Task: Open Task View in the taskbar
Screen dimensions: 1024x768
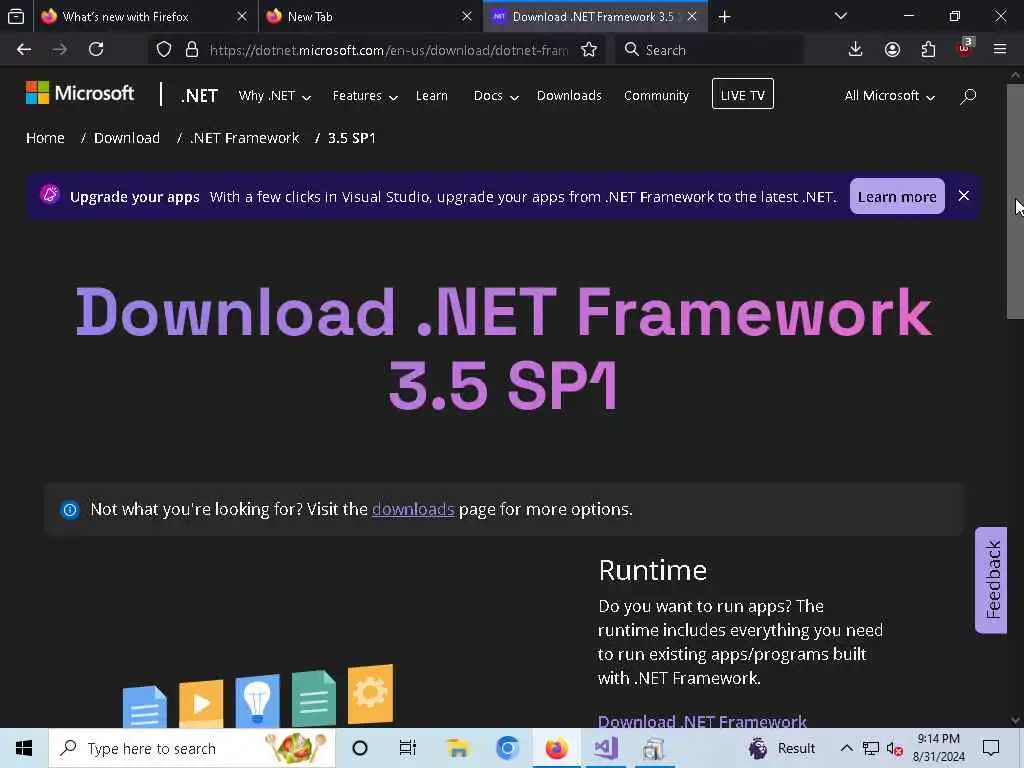Action: [x=408, y=748]
